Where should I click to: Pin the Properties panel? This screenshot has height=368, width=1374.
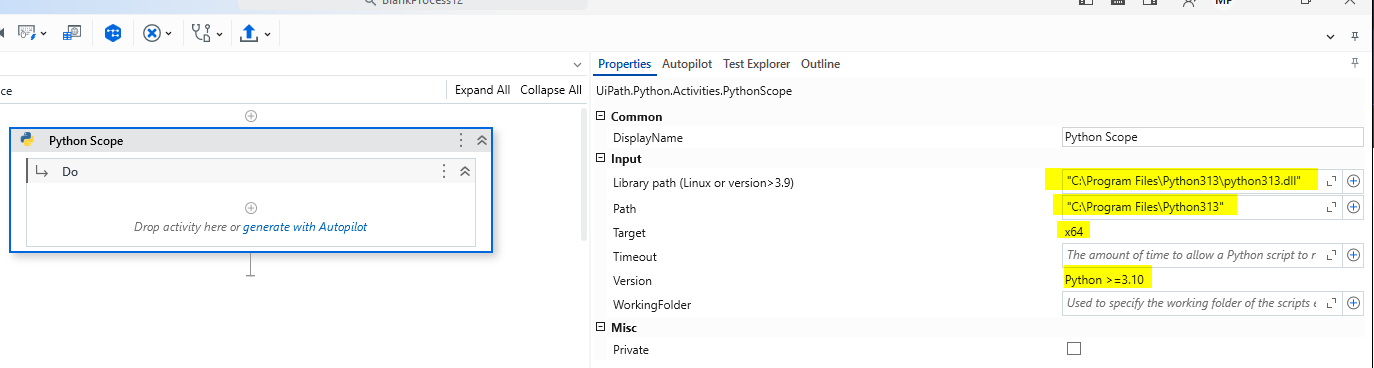coord(1355,63)
